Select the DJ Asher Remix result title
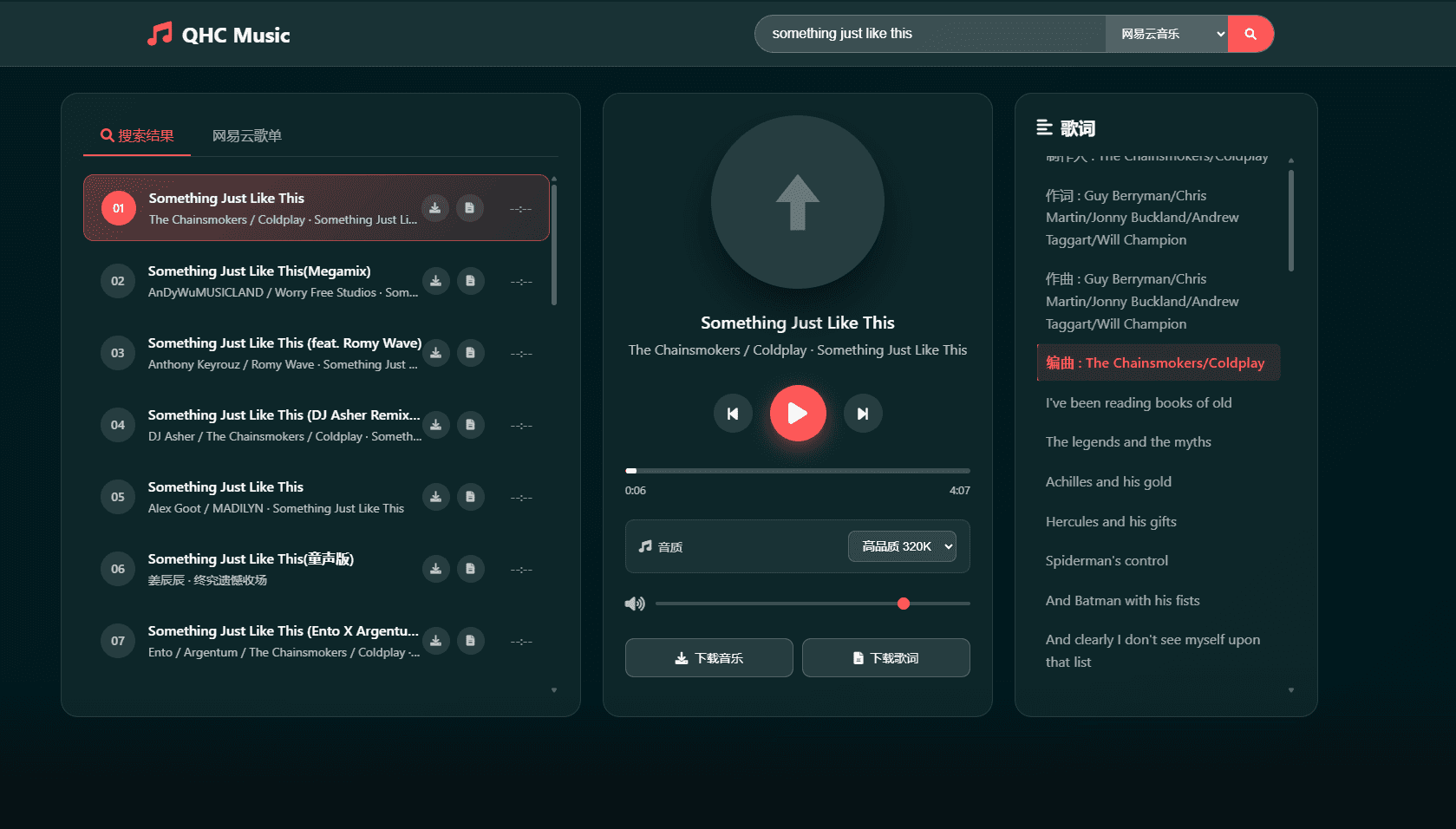 point(284,415)
